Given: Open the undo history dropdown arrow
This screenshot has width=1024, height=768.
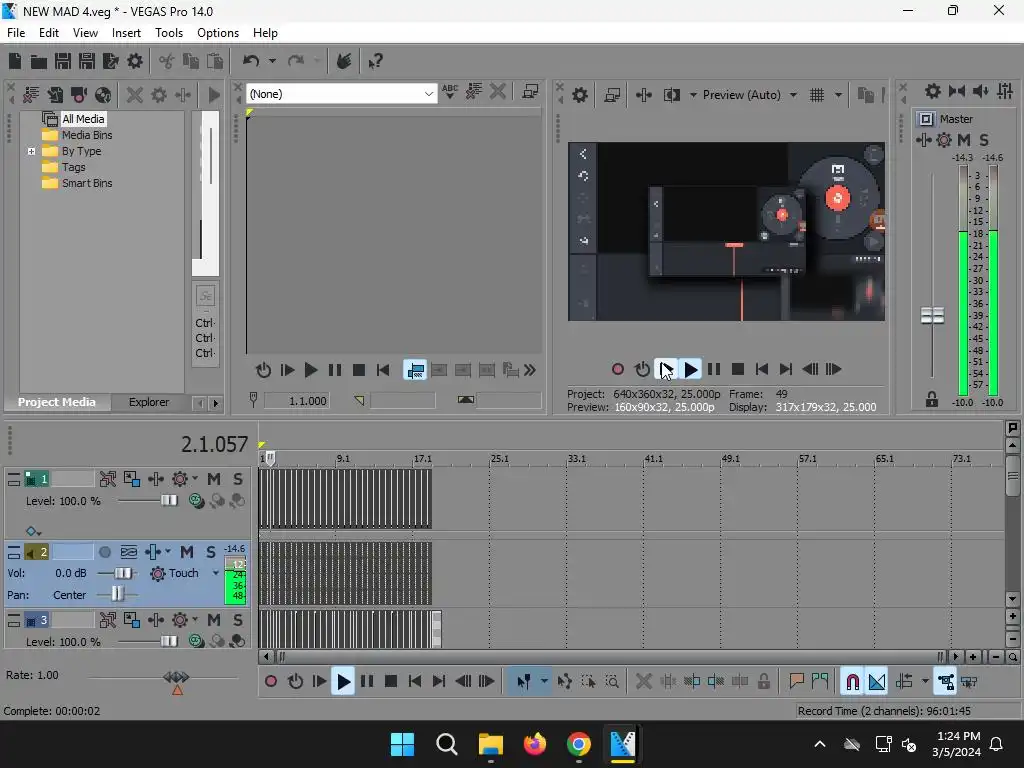Looking at the screenshot, I should (x=272, y=61).
